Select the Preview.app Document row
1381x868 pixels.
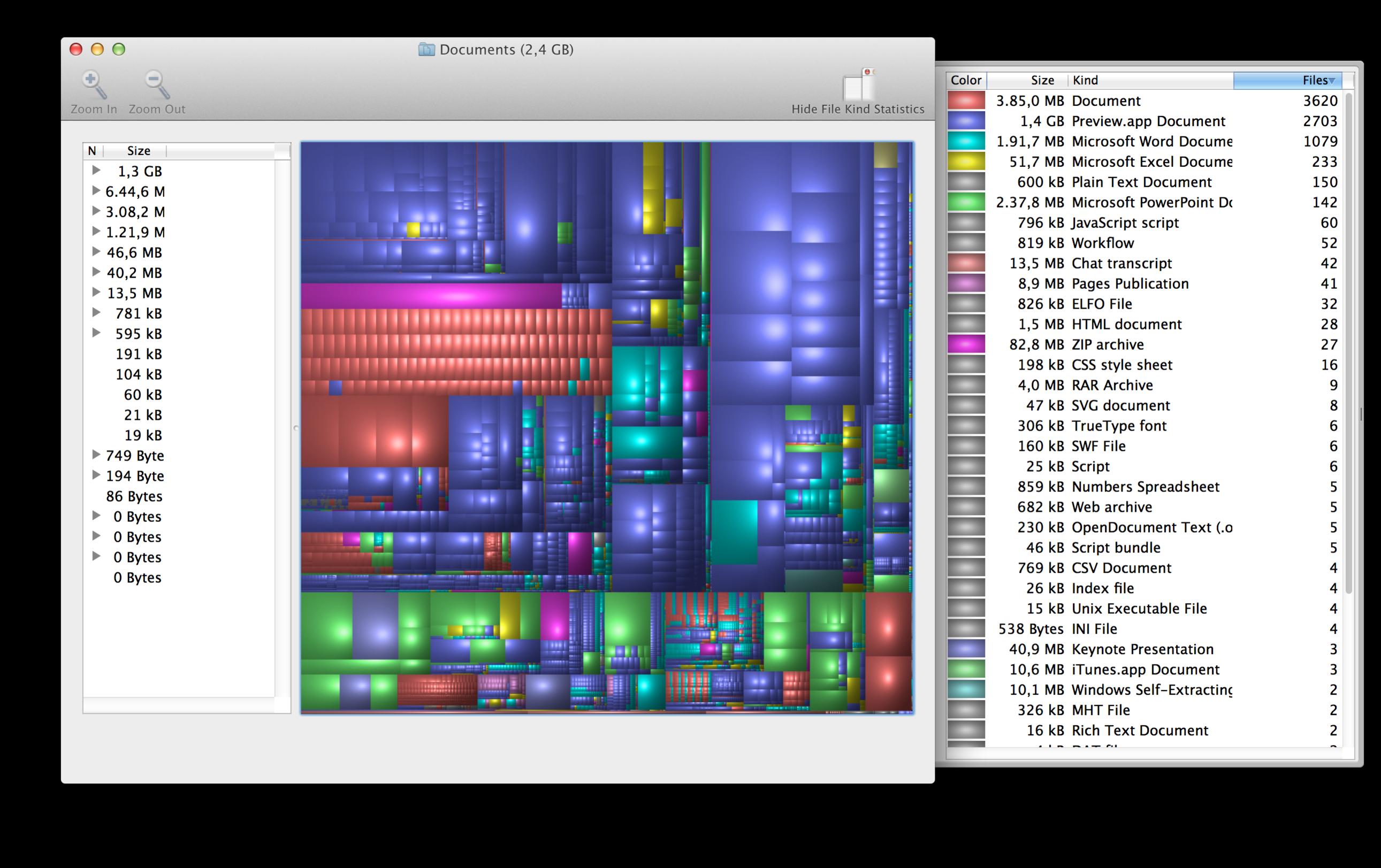(x=1148, y=121)
